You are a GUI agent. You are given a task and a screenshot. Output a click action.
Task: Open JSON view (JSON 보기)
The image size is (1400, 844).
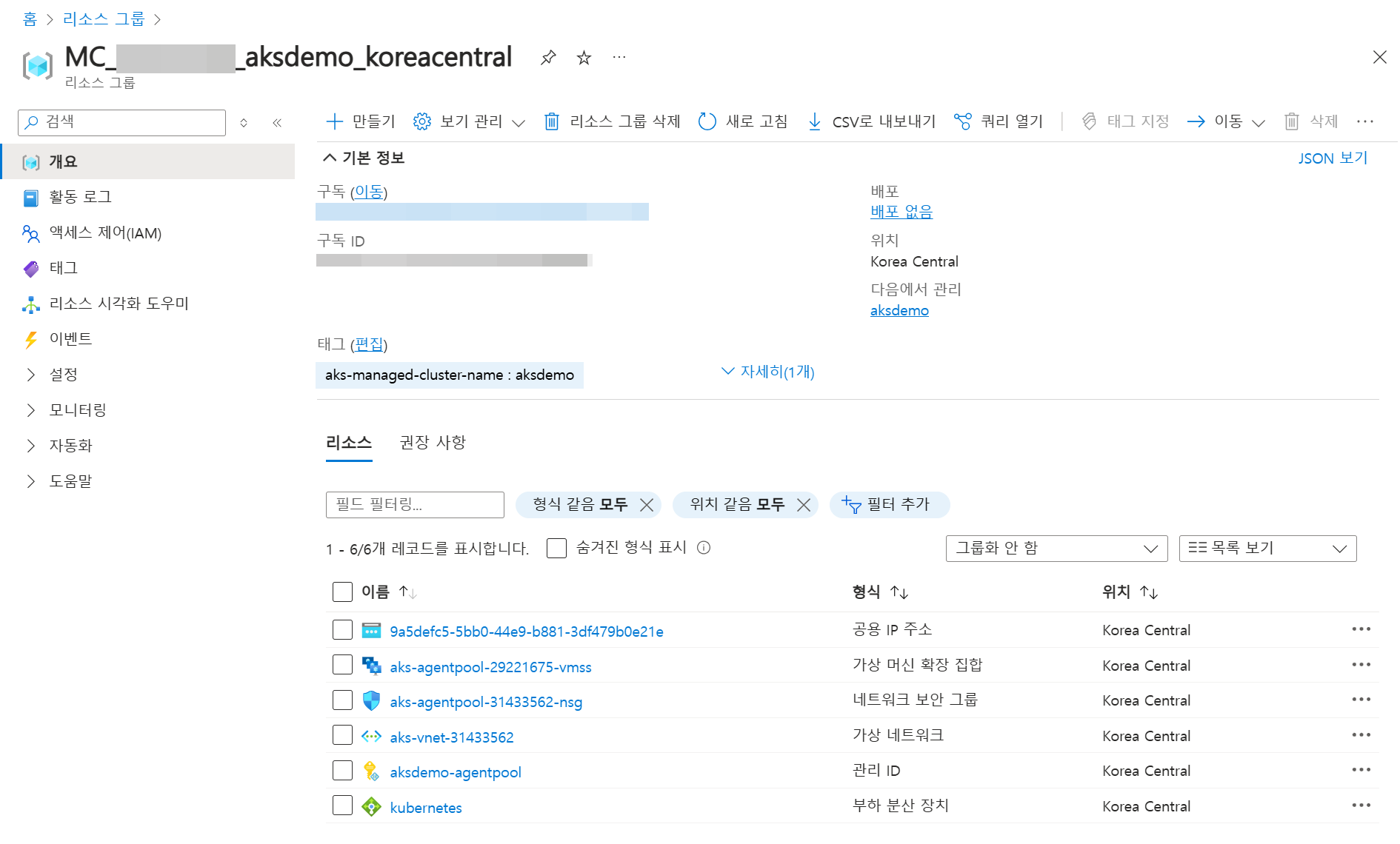[x=1333, y=158]
